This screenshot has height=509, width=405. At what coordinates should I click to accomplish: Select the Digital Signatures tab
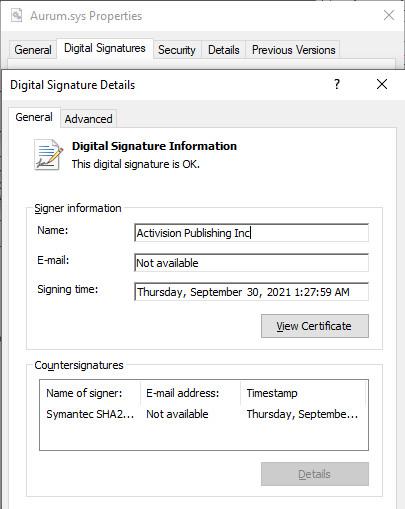105,49
